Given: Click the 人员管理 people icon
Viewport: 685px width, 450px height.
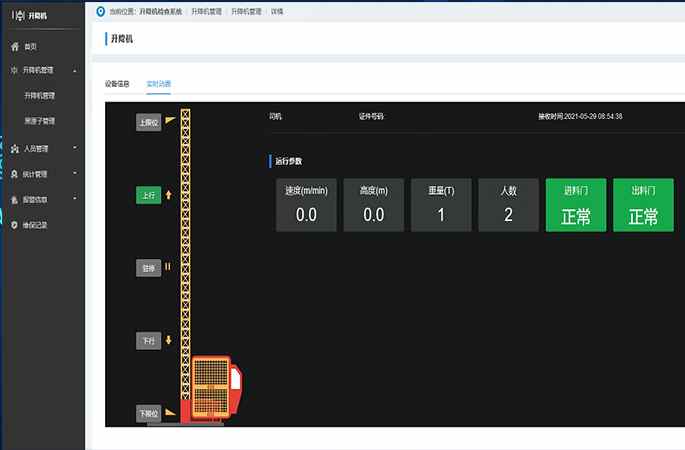Looking at the screenshot, I should 14,149.
